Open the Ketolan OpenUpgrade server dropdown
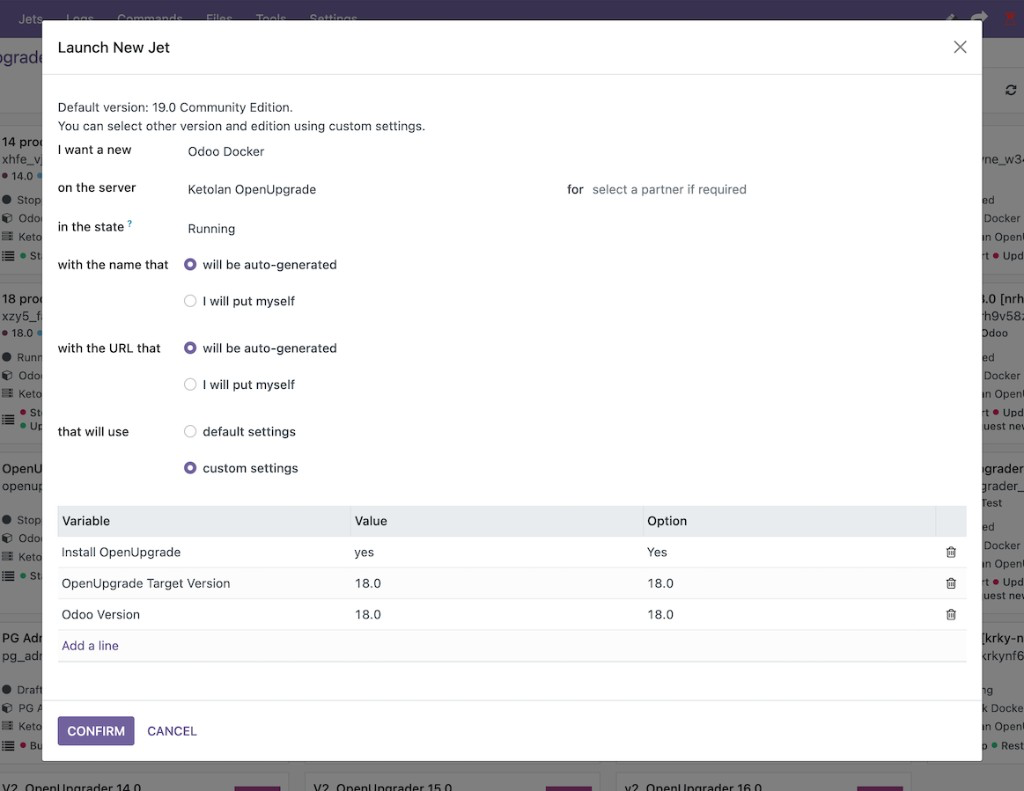The width and height of the screenshot is (1024, 791). point(370,189)
